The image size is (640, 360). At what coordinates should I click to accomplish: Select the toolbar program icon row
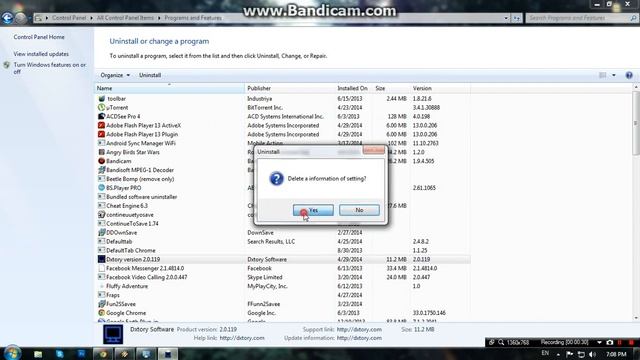102,98
